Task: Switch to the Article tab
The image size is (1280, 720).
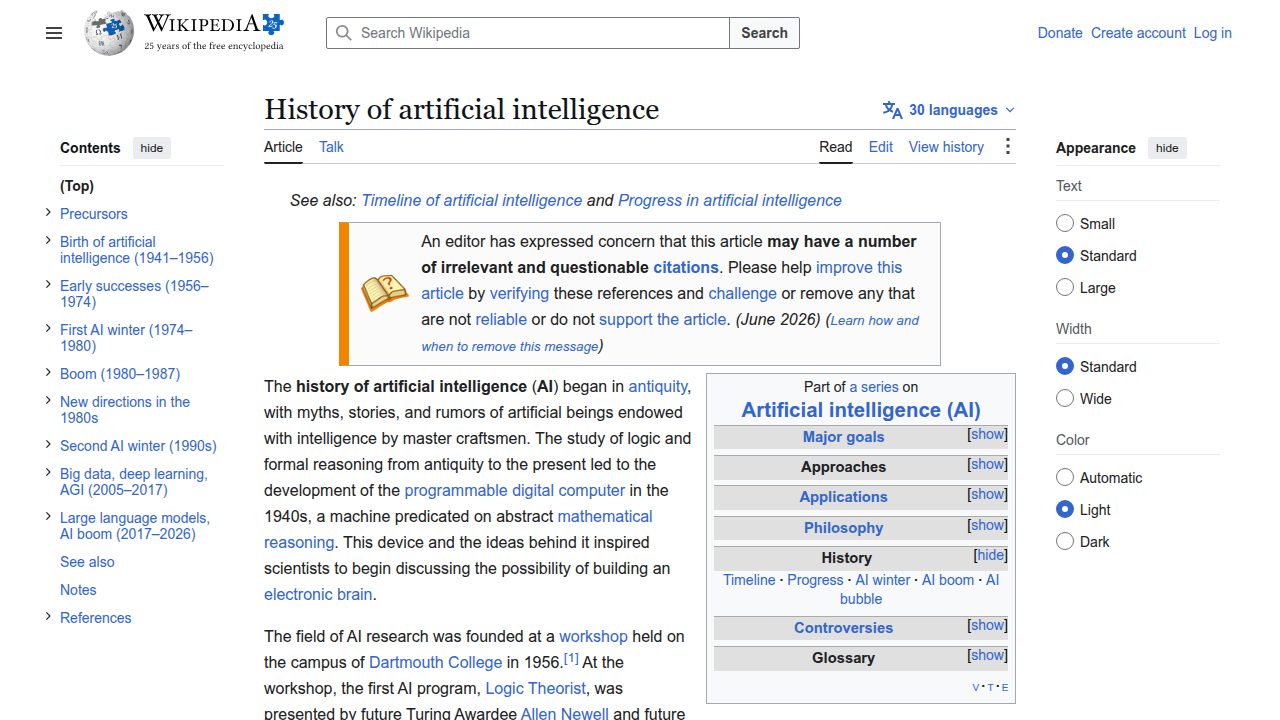Action: point(283,147)
